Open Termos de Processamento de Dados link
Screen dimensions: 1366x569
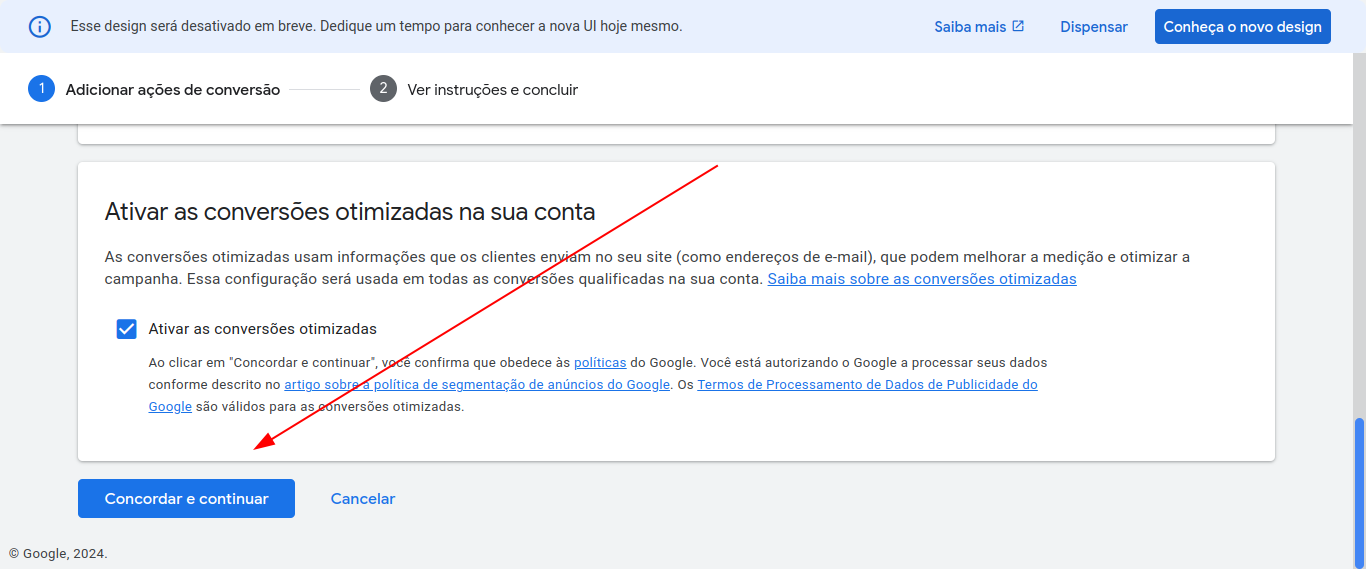coord(867,385)
